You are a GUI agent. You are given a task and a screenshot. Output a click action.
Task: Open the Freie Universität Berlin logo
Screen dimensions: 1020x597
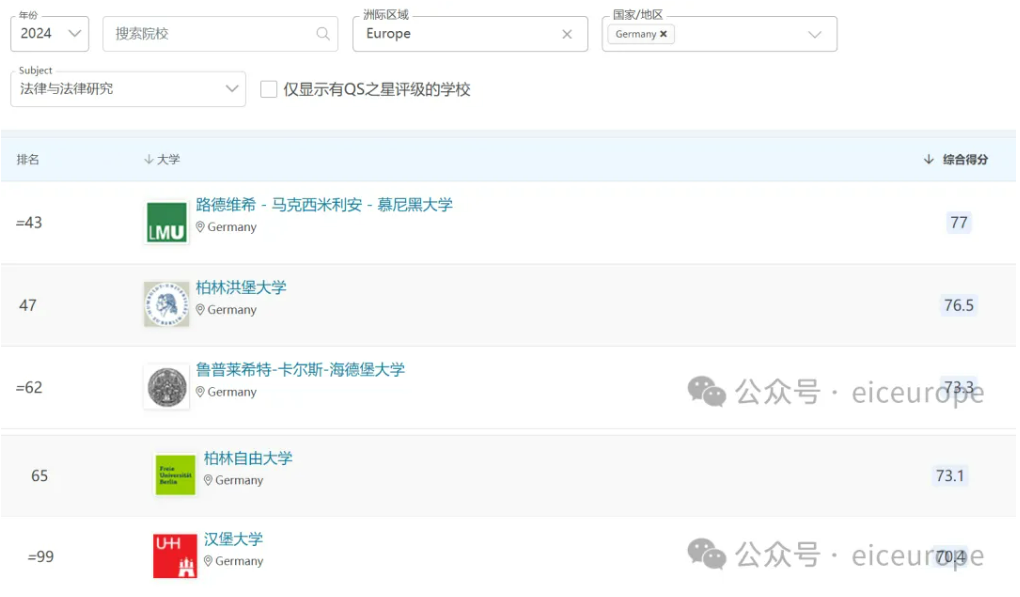coord(175,475)
